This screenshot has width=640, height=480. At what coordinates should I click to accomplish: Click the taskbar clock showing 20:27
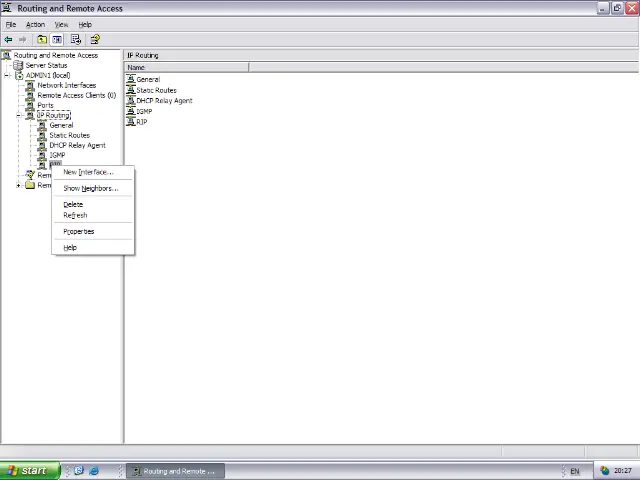click(x=622, y=471)
